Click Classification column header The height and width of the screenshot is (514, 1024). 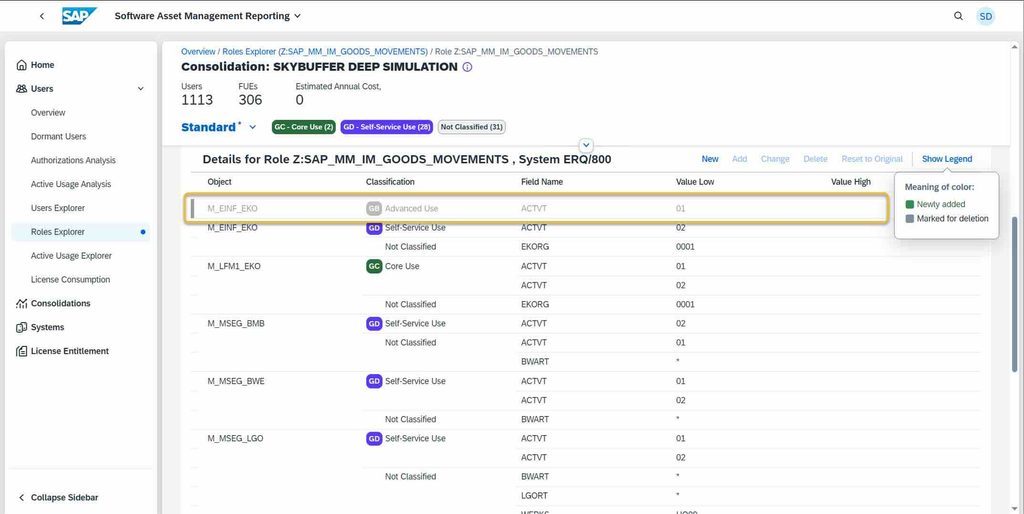[x=390, y=182]
